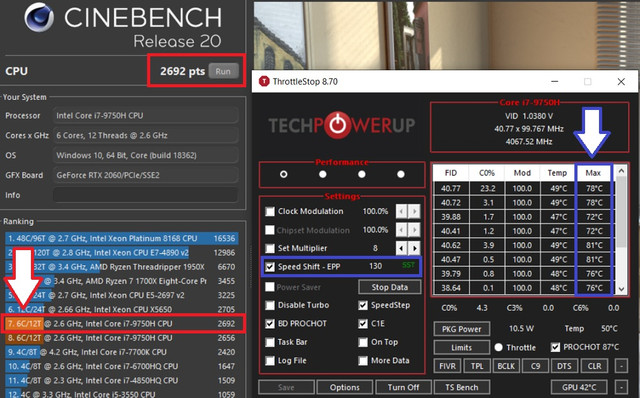Click the CLR button to clear data
The height and width of the screenshot is (398, 640).
[x=594, y=366]
